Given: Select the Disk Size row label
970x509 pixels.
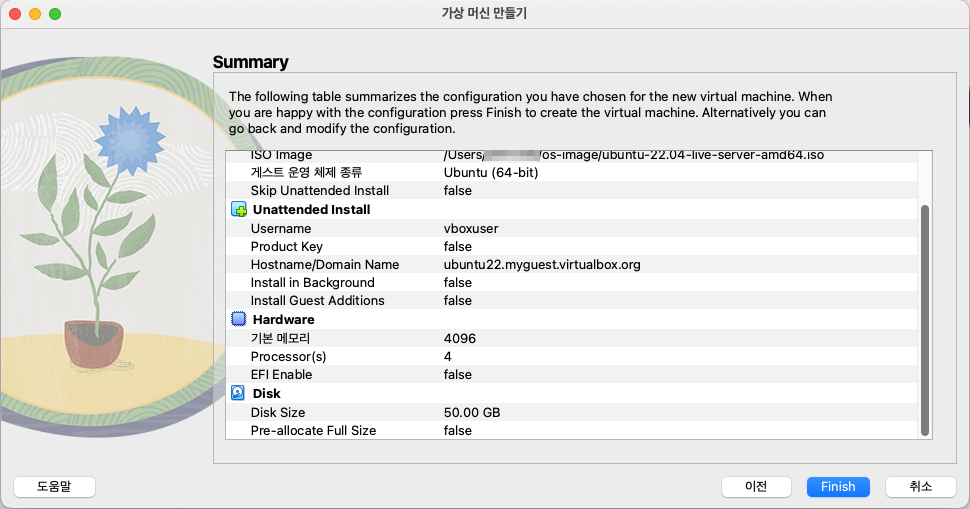Looking at the screenshot, I should pyautogui.click(x=278, y=413).
